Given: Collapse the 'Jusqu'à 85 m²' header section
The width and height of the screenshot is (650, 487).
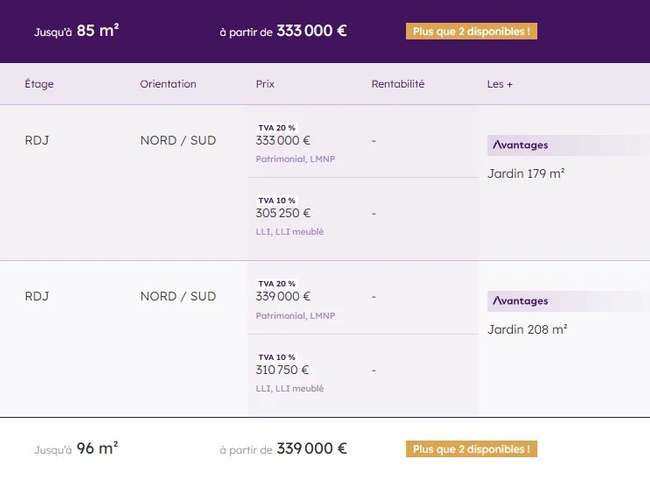Looking at the screenshot, I should click(325, 31).
